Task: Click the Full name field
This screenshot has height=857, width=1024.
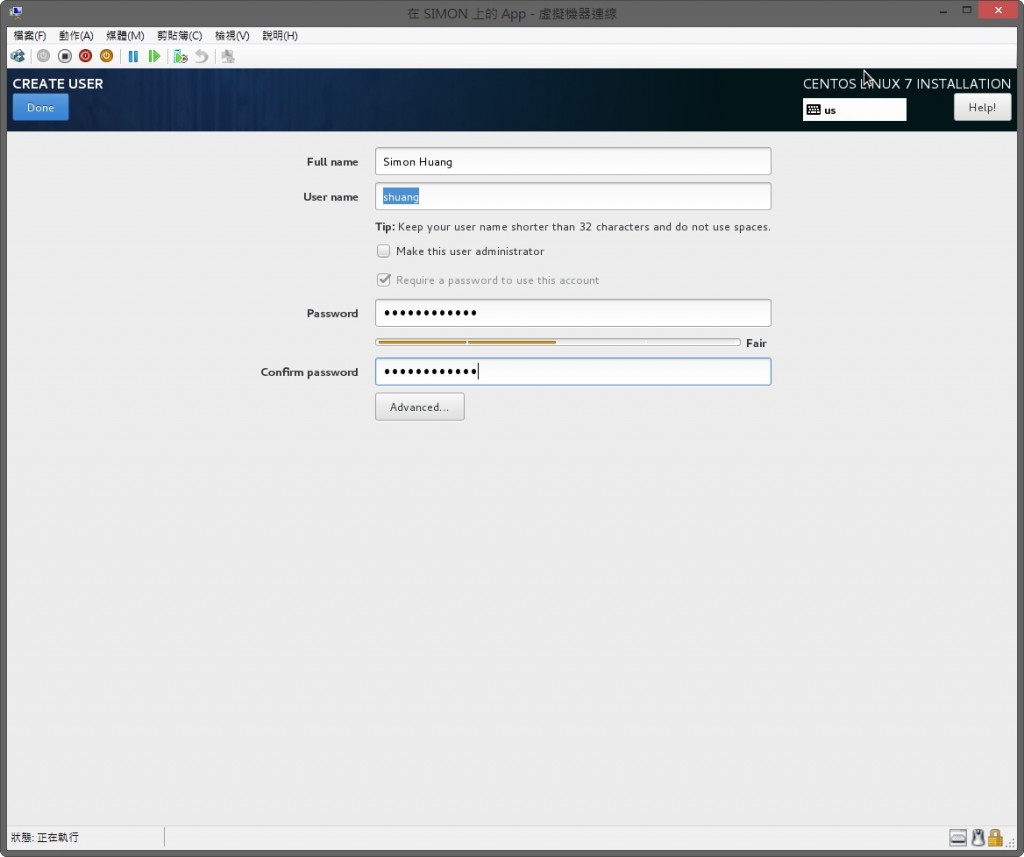Action: (573, 161)
